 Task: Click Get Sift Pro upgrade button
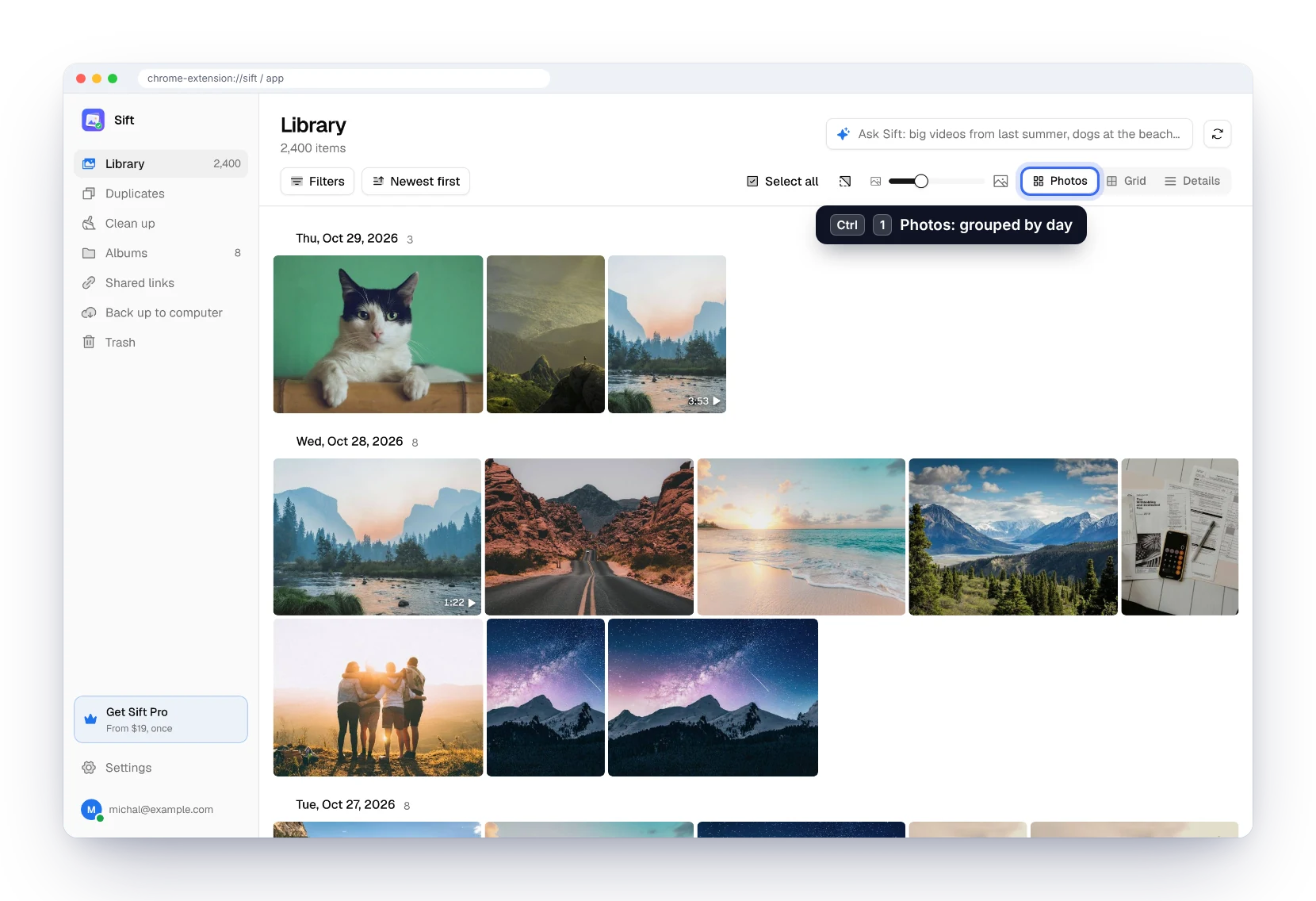tap(161, 719)
